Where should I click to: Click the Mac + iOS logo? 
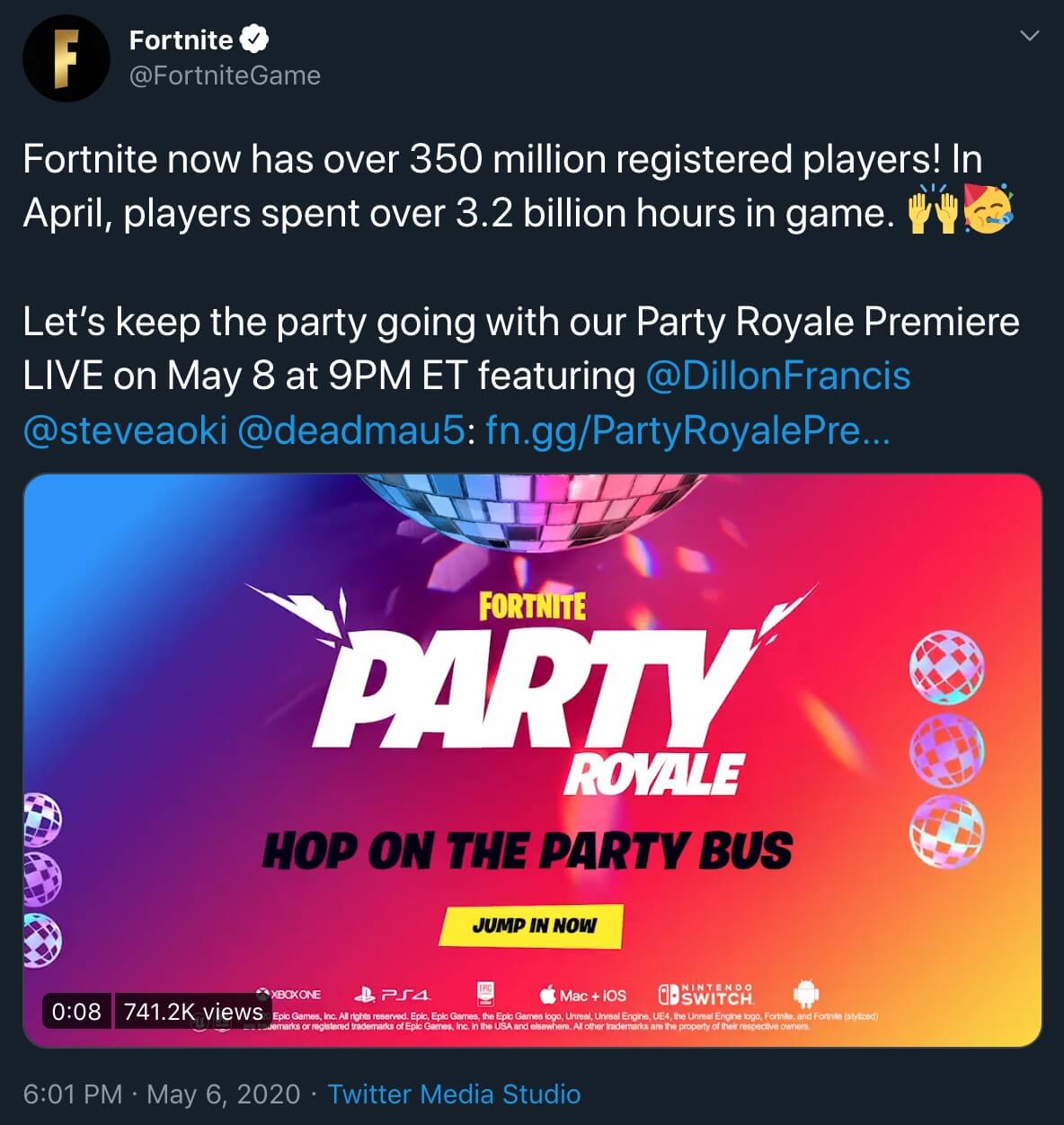pos(583,995)
